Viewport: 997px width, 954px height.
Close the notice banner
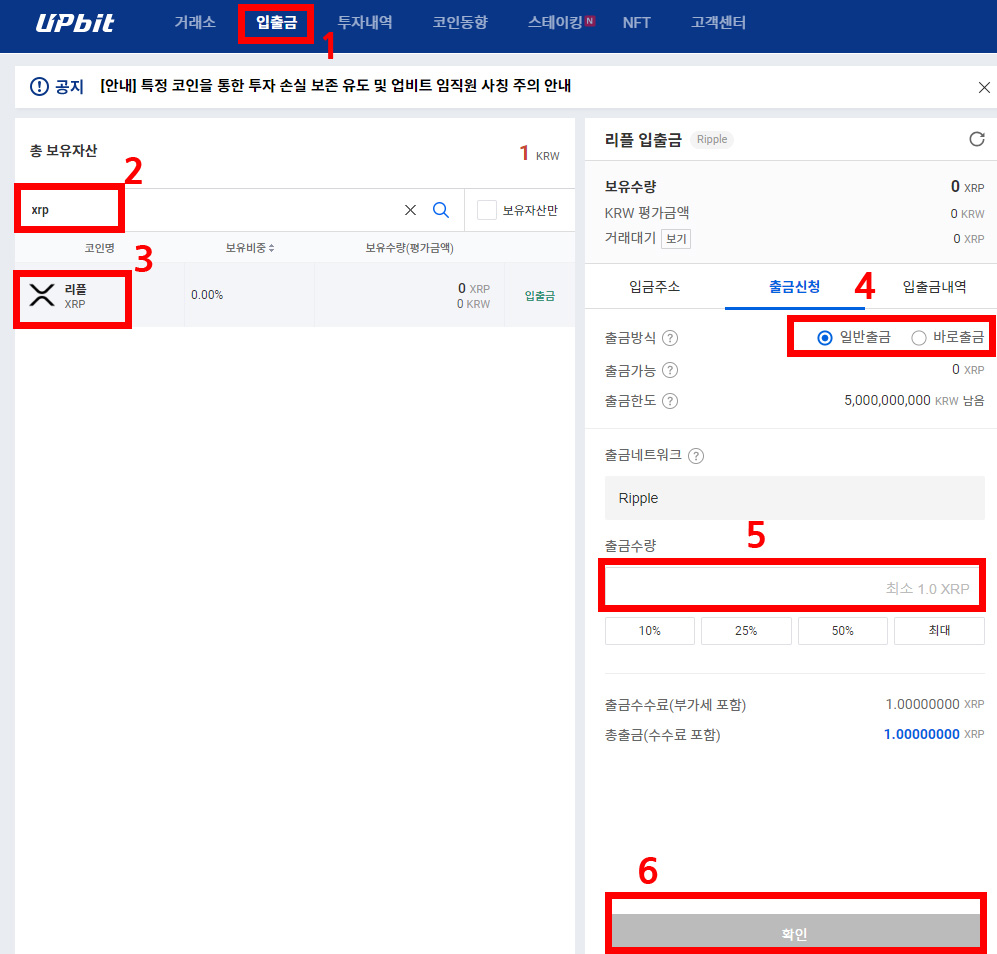pyautogui.click(x=984, y=87)
